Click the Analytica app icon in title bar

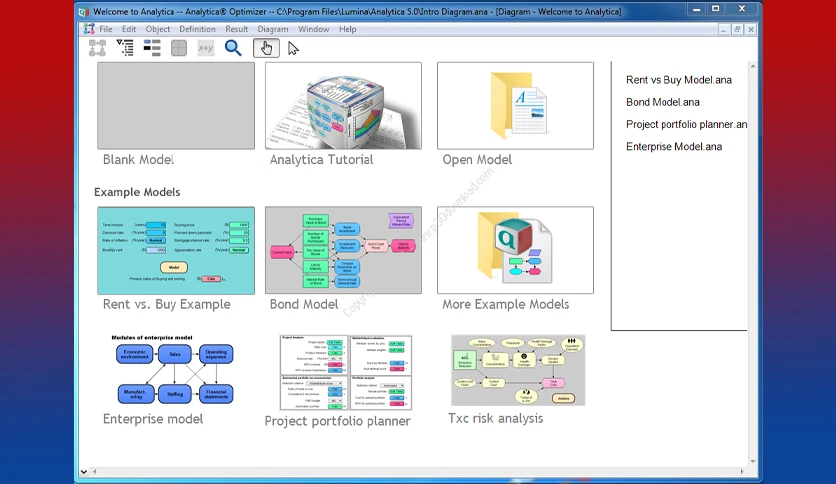pos(84,11)
